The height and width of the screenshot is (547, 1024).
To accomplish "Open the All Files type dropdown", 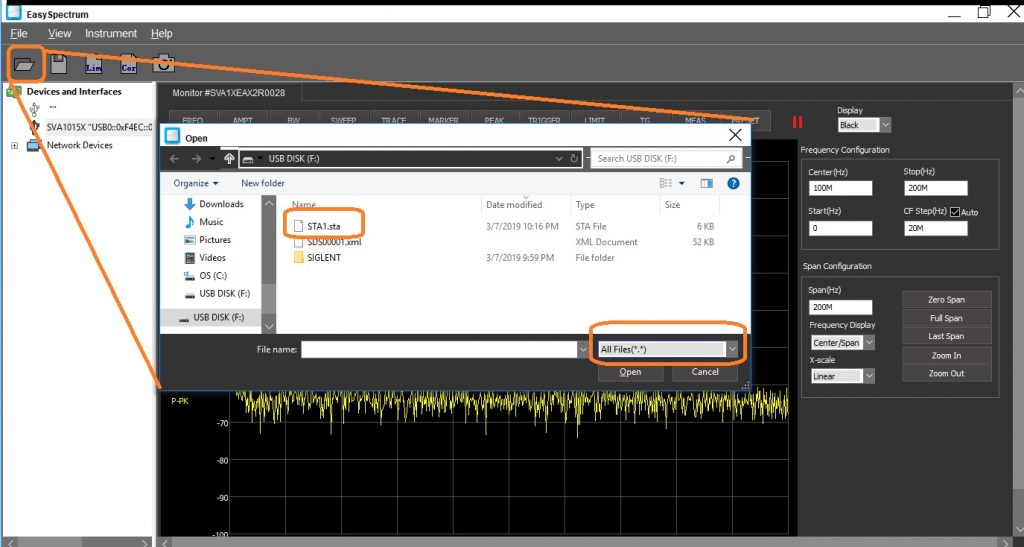I will 733,349.
